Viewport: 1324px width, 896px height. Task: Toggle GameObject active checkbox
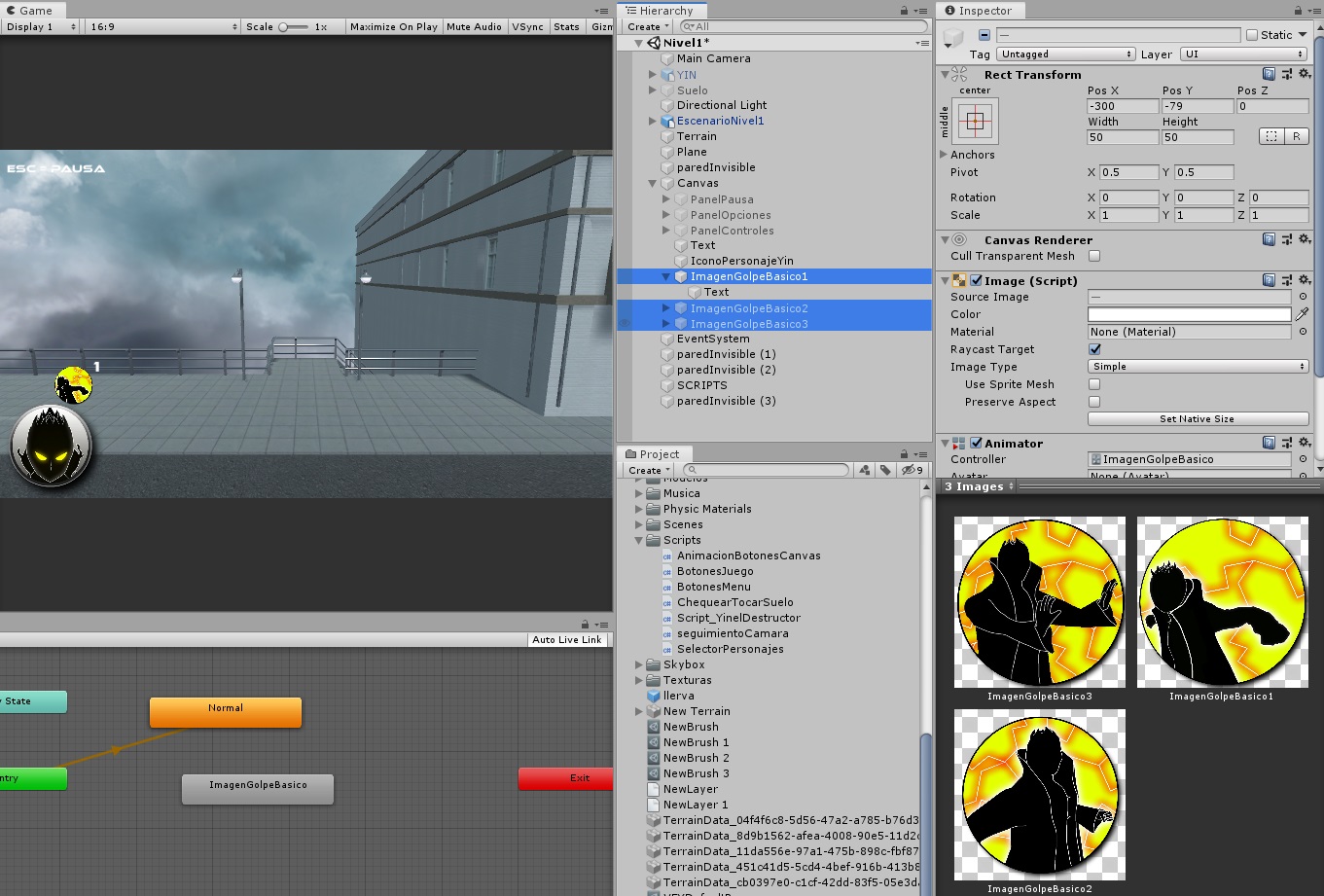(984, 35)
